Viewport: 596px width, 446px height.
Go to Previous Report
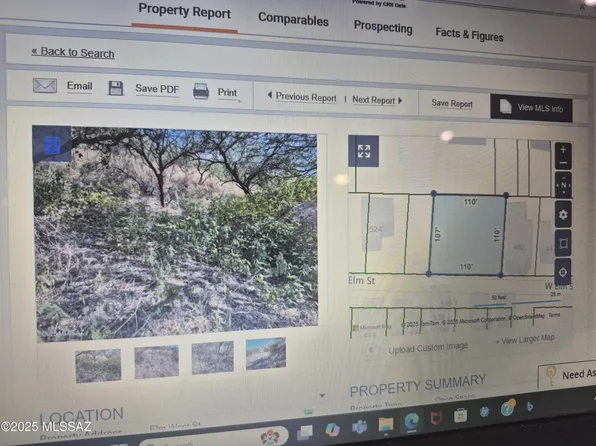click(302, 97)
